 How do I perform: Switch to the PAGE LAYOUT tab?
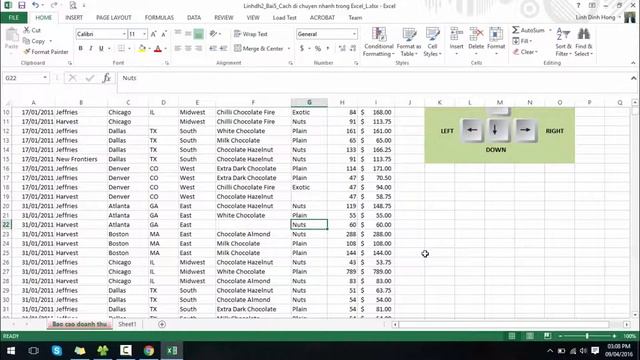(113, 18)
